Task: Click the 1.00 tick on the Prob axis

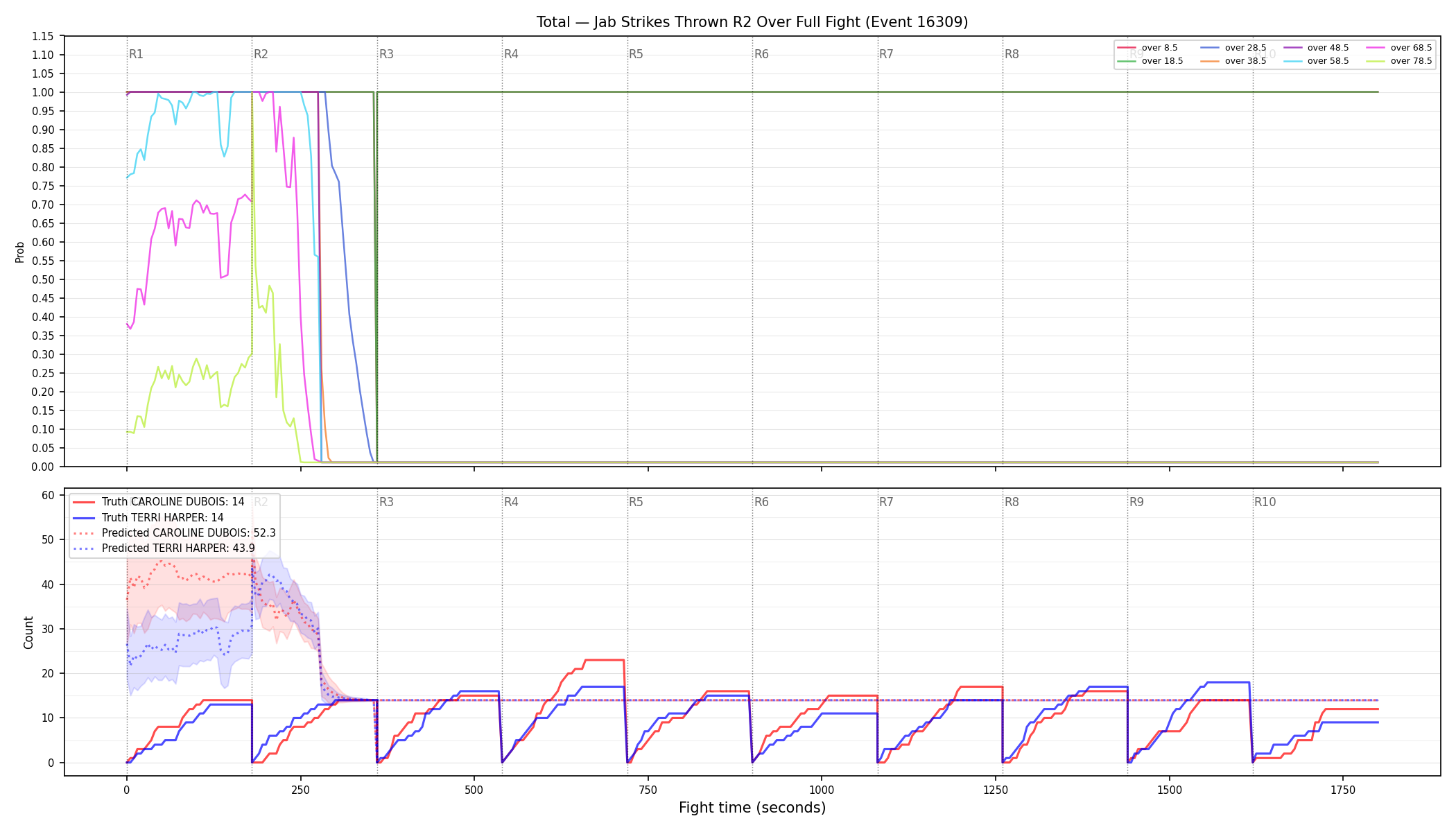Action: coord(43,92)
